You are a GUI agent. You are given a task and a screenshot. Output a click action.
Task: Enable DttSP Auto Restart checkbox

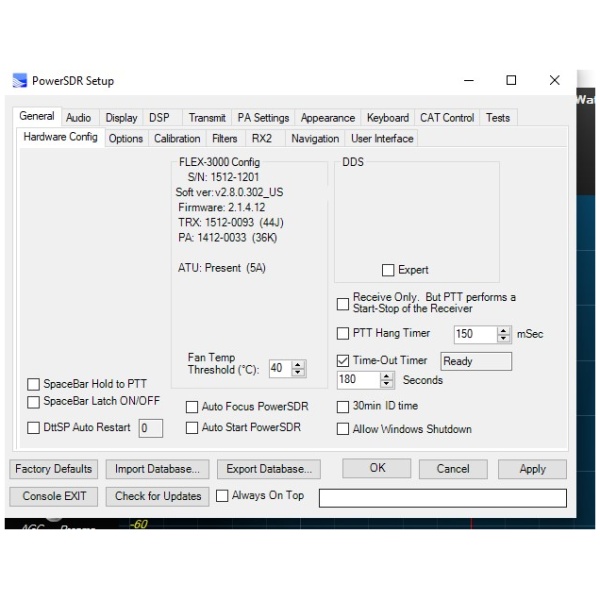tap(33, 427)
